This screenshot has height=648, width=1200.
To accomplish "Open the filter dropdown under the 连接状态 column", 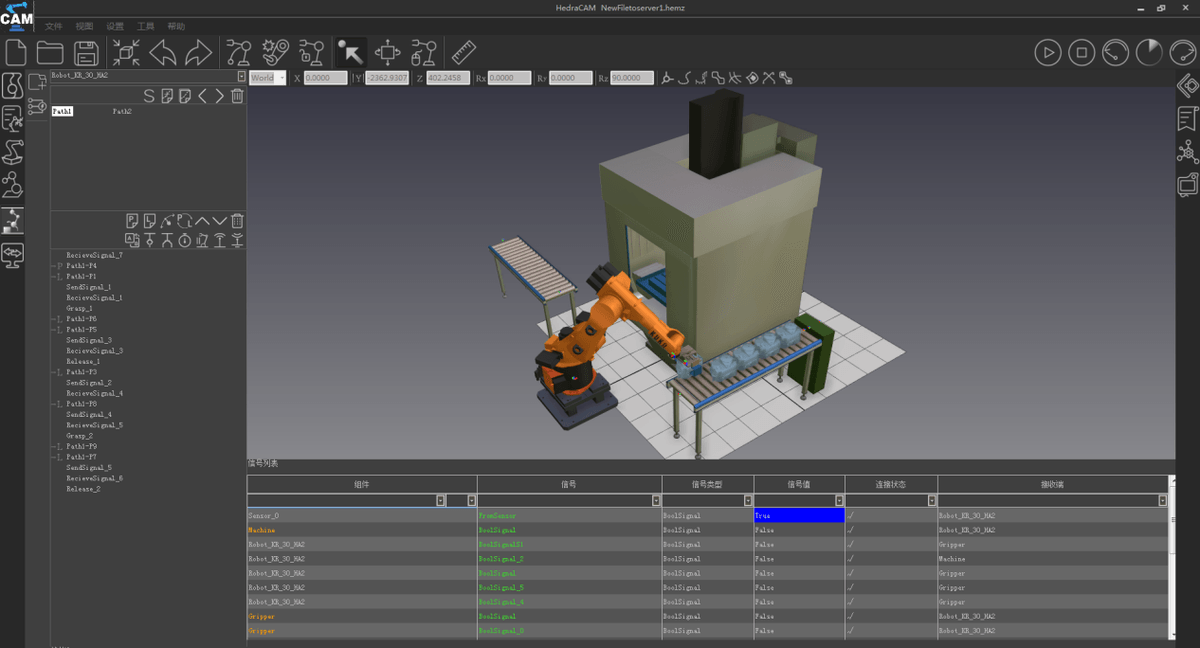I will coord(932,500).
